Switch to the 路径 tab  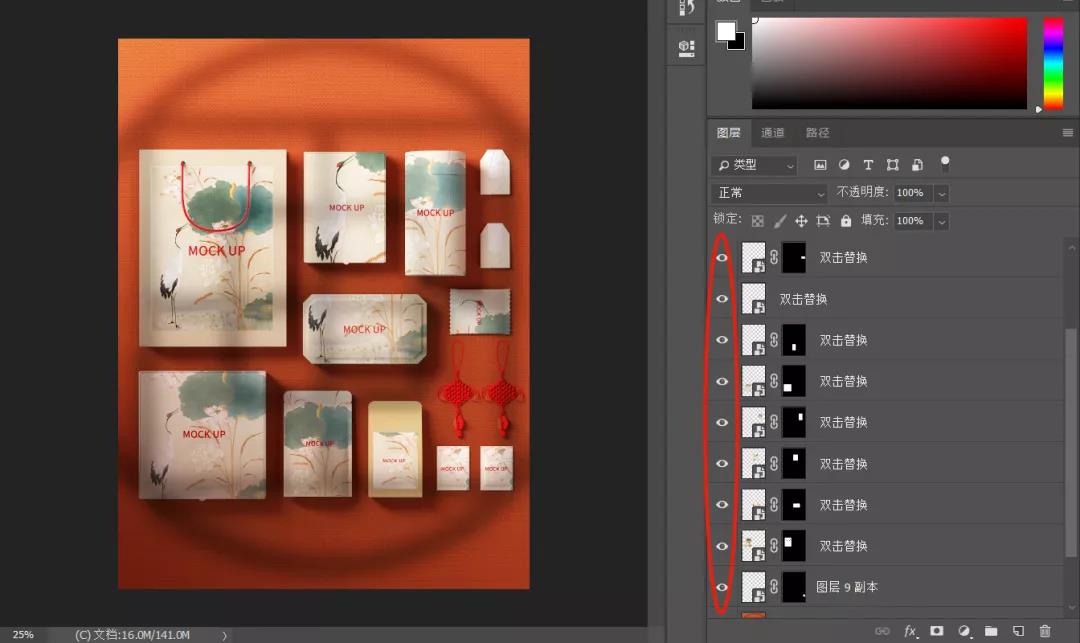tap(817, 133)
